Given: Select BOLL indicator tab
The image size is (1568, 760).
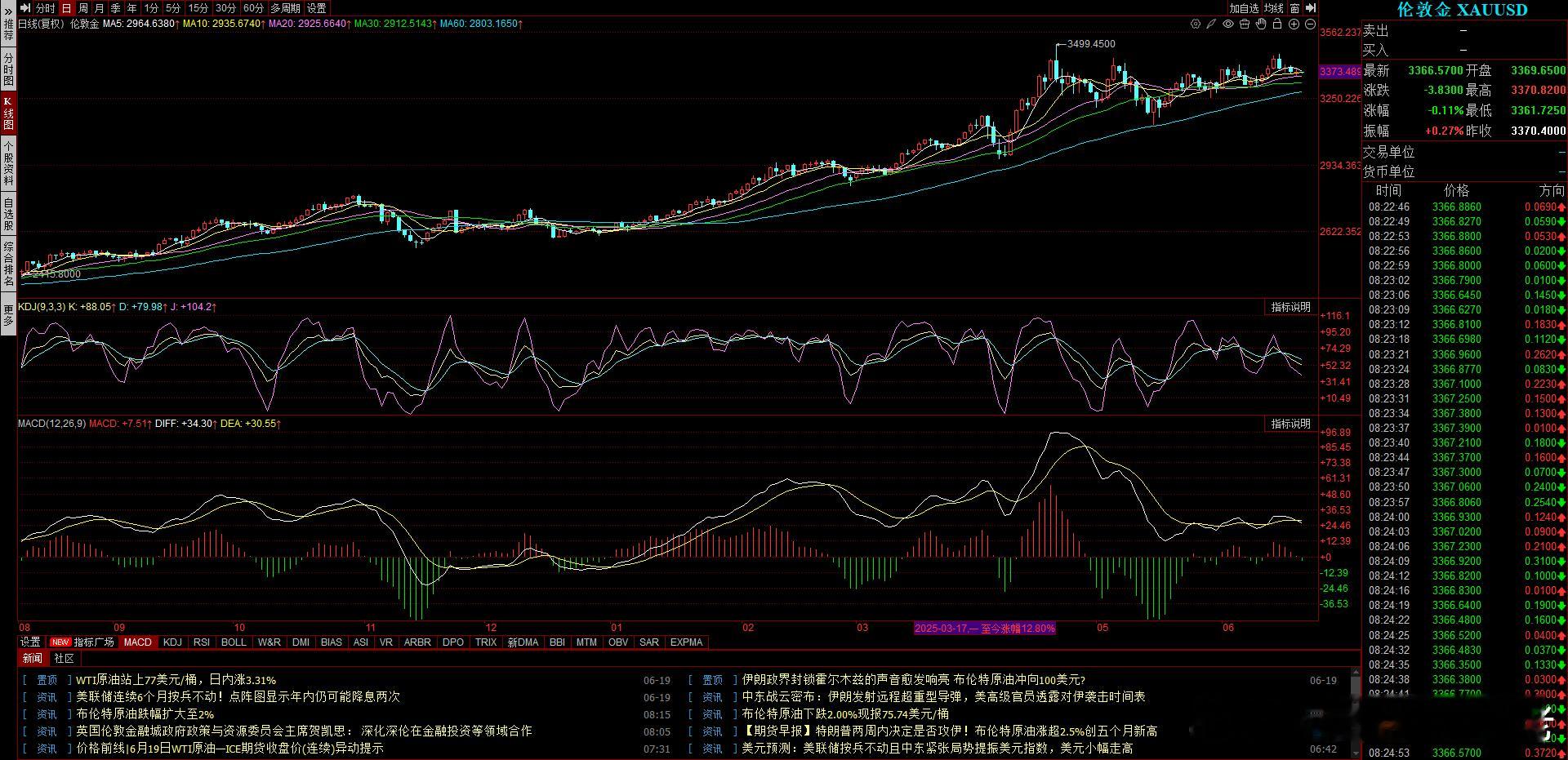Looking at the screenshot, I should tap(234, 642).
